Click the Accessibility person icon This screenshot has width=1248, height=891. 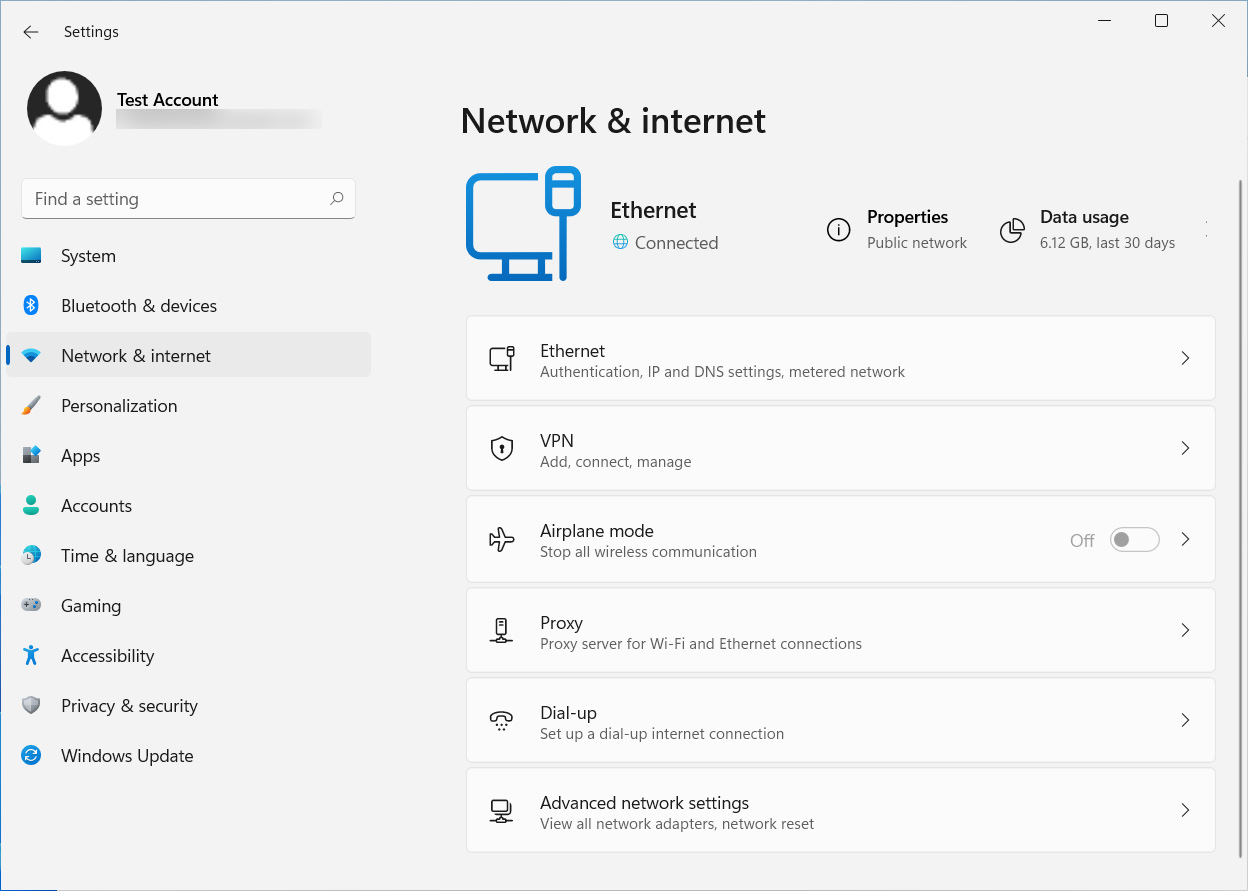[31, 655]
